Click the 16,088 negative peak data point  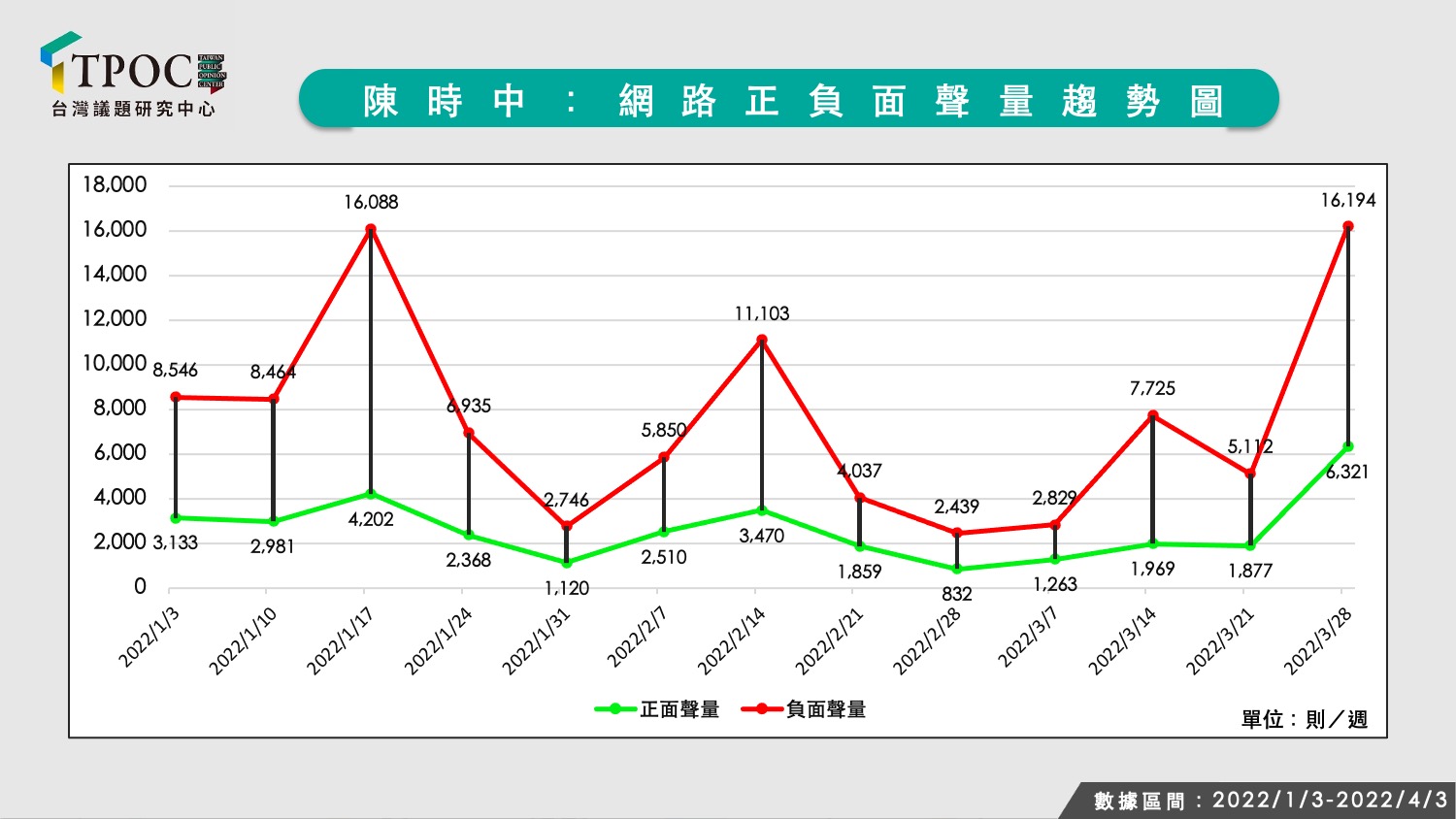pyautogui.click(x=371, y=230)
